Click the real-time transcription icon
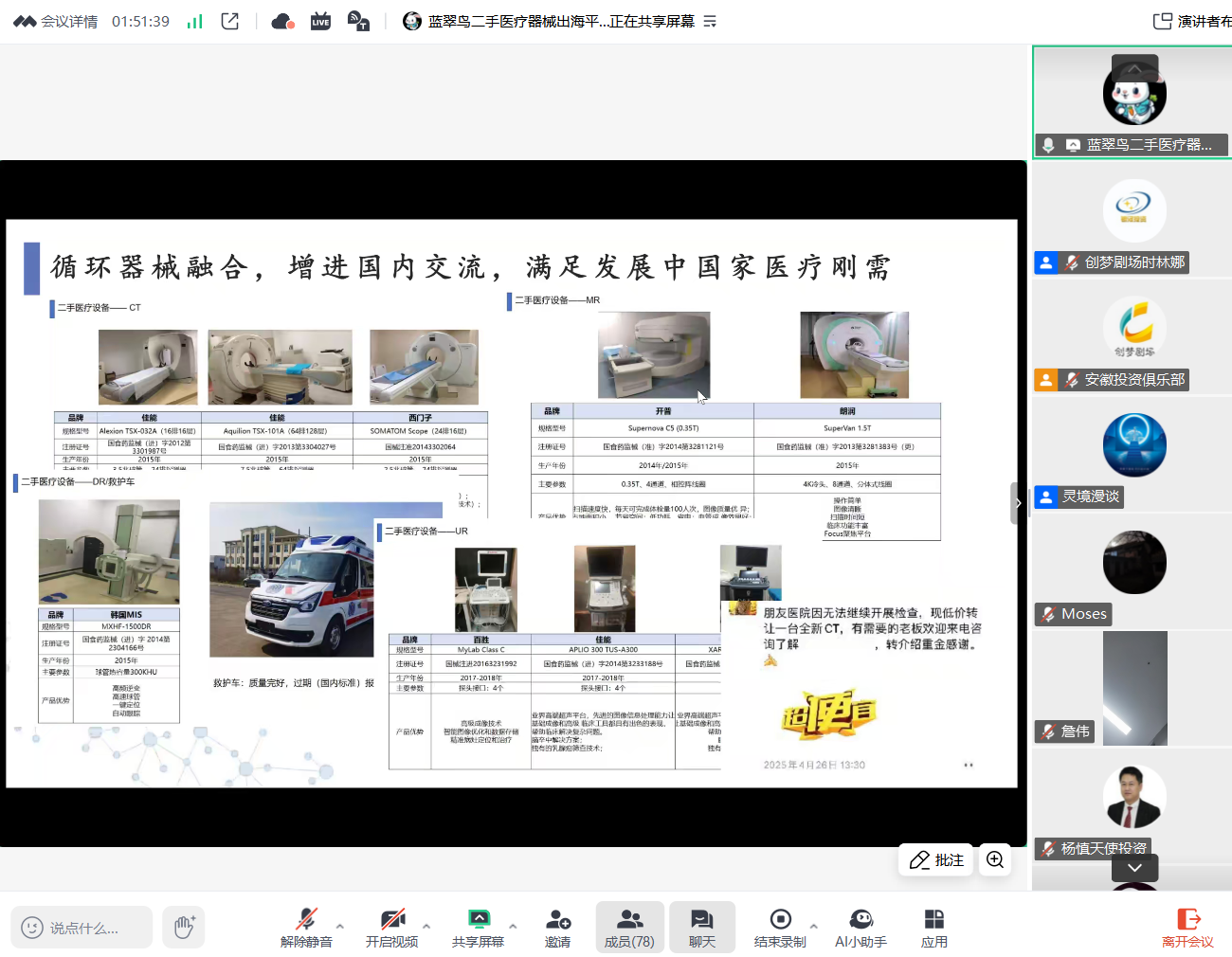This screenshot has height=957, width=1232. click(x=358, y=21)
